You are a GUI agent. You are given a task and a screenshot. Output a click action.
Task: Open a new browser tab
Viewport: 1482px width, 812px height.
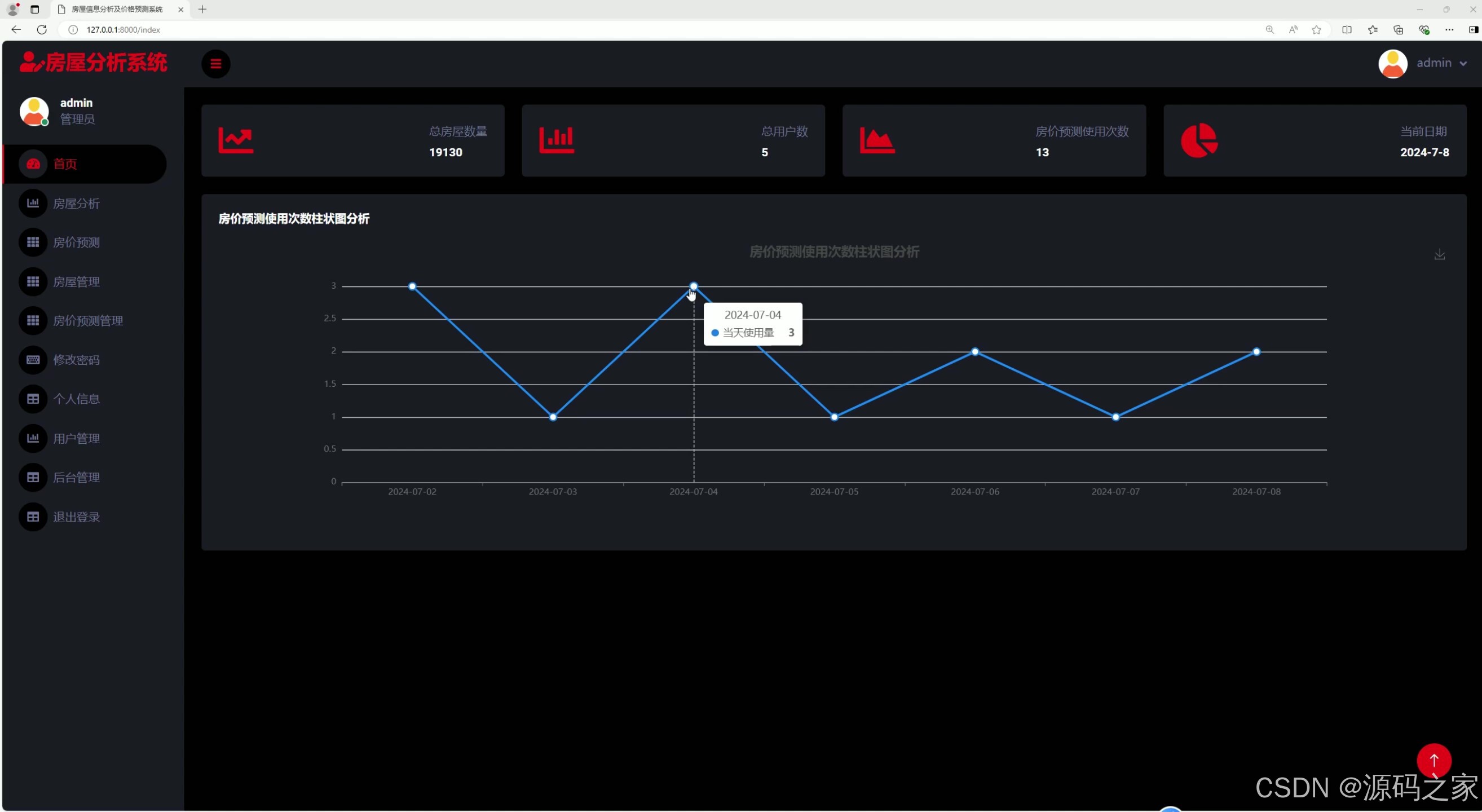click(202, 9)
